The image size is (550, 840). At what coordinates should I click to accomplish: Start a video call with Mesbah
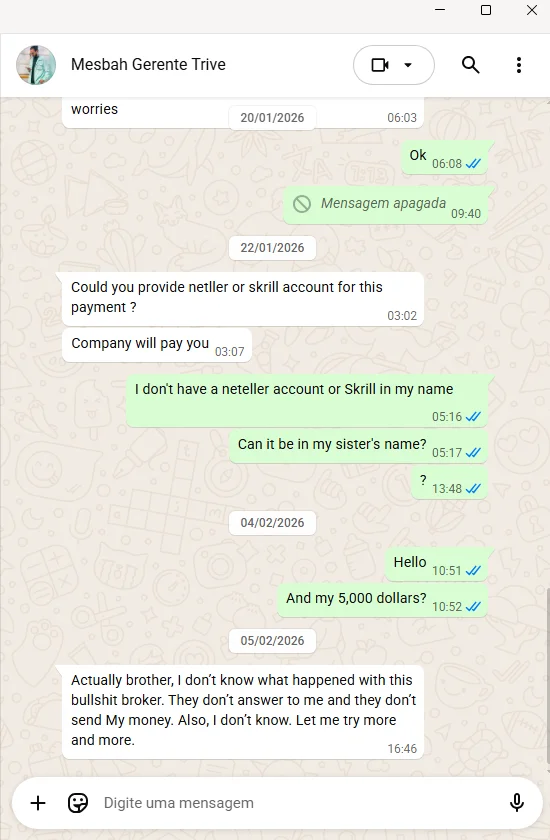pos(380,65)
